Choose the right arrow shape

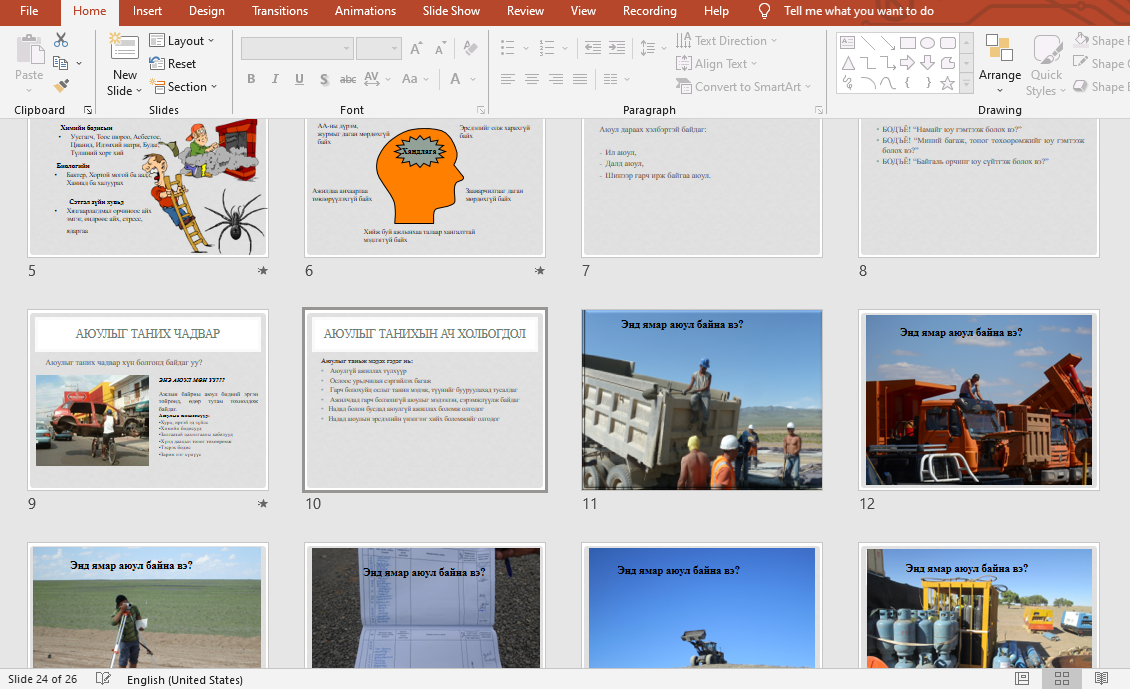(x=907, y=63)
